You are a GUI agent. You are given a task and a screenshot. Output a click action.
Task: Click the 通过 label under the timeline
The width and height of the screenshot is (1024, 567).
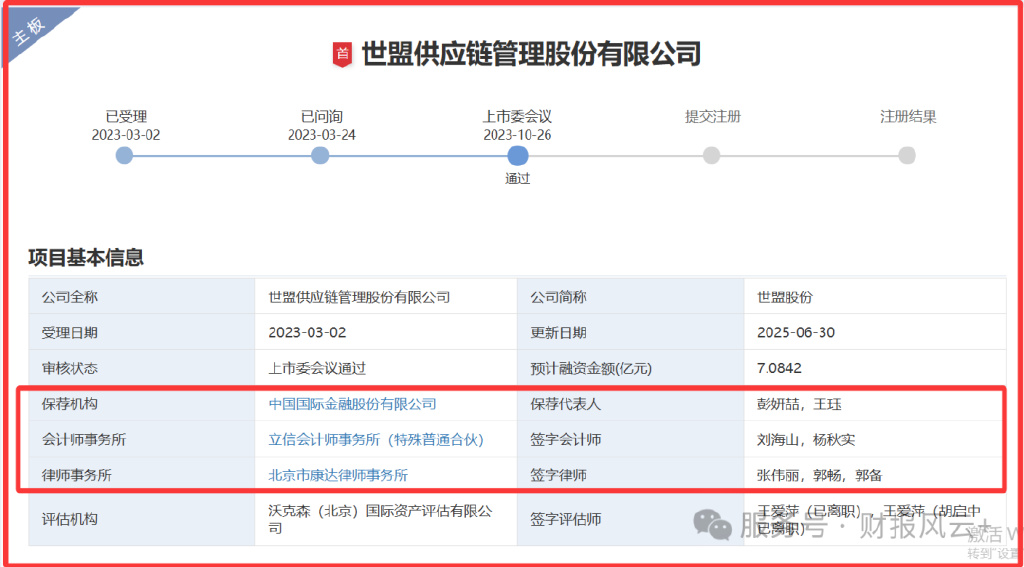click(518, 178)
